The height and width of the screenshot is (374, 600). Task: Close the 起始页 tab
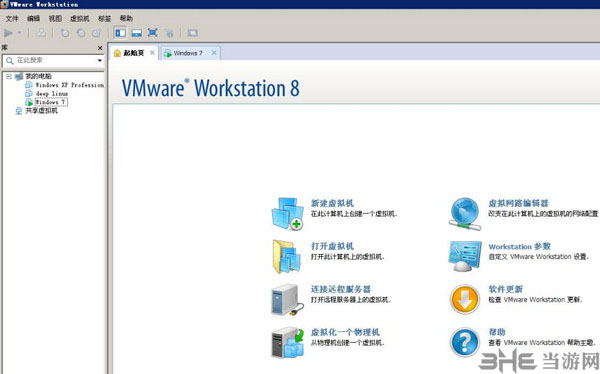[x=152, y=53]
